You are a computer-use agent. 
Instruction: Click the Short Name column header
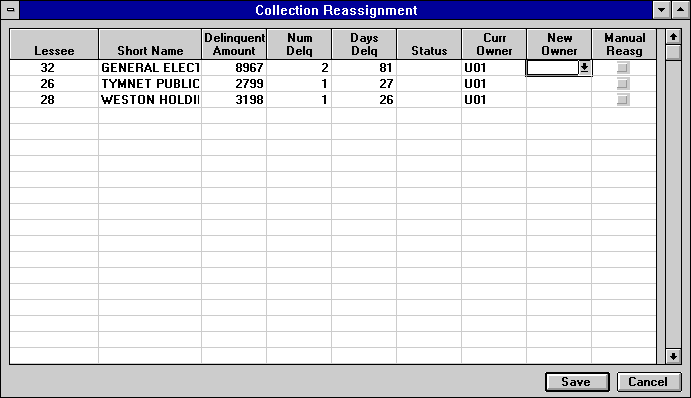(150, 44)
